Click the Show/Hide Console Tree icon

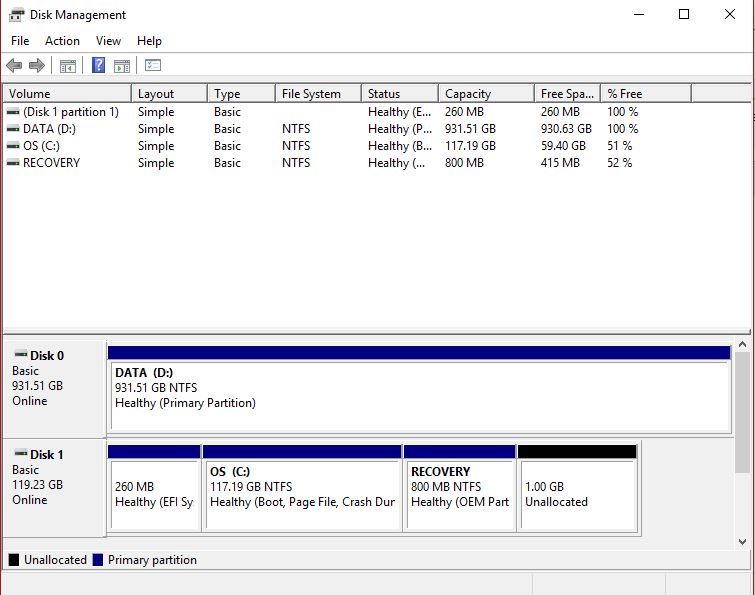67,65
